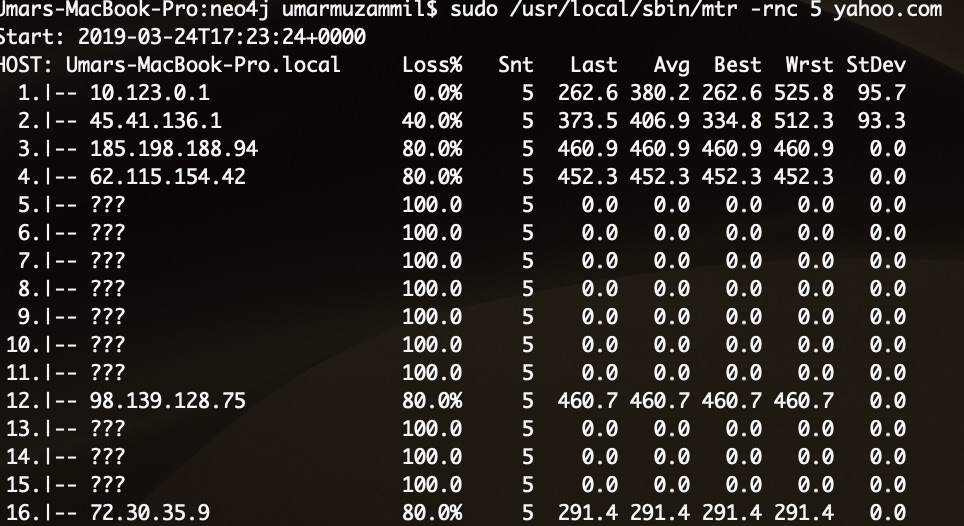Screen dimensions: 964x526
Task: Click the hostname Umars-MacBook-Pro.local in the HOST row
Action: (x=203, y=65)
